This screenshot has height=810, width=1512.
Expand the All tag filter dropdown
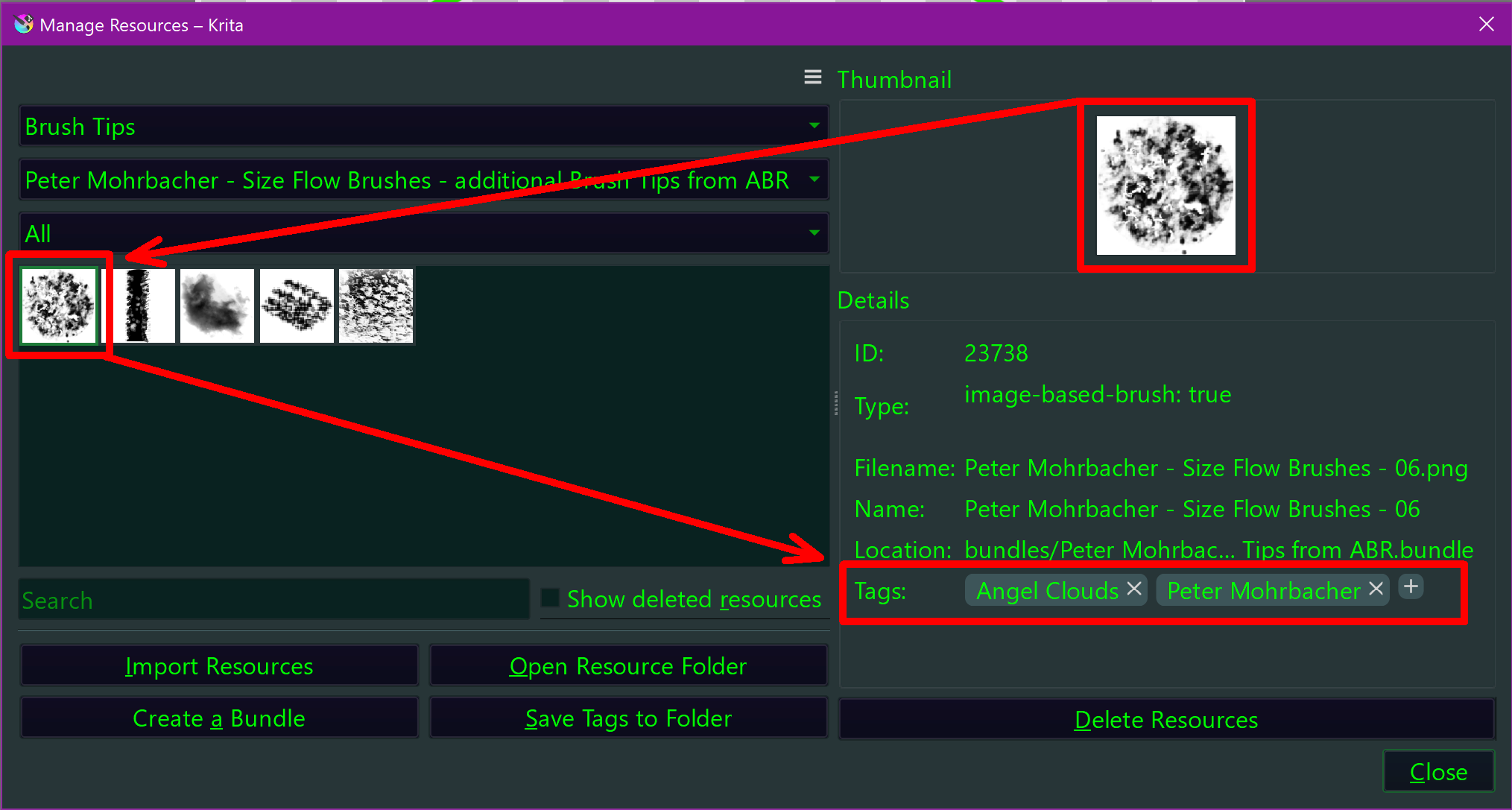[423, 234]
